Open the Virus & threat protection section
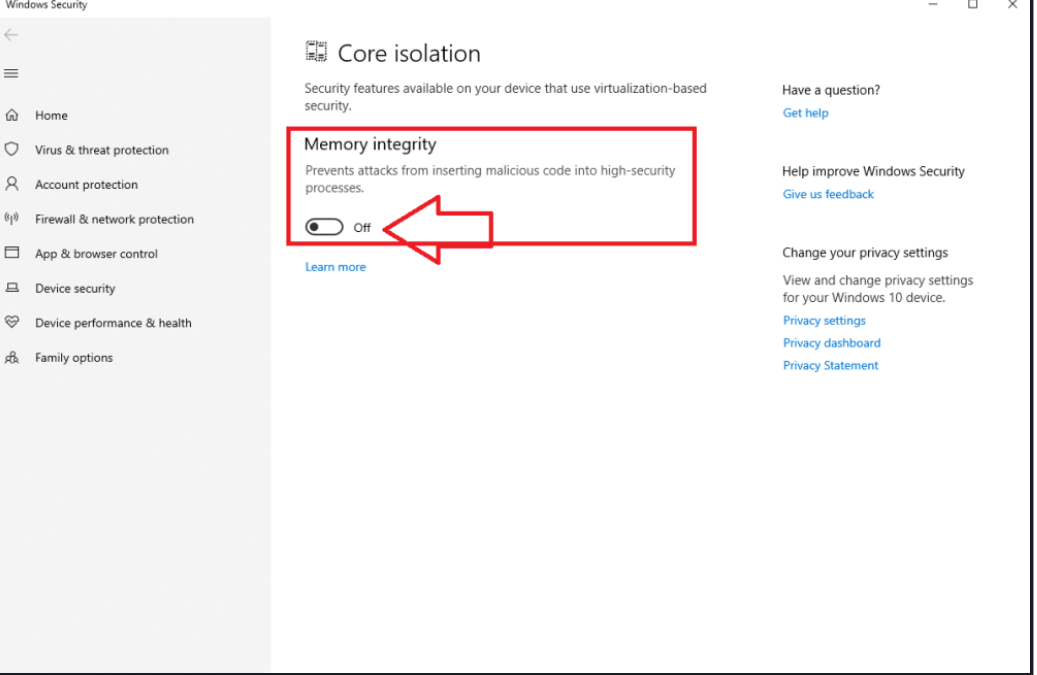 click(101, 149)
